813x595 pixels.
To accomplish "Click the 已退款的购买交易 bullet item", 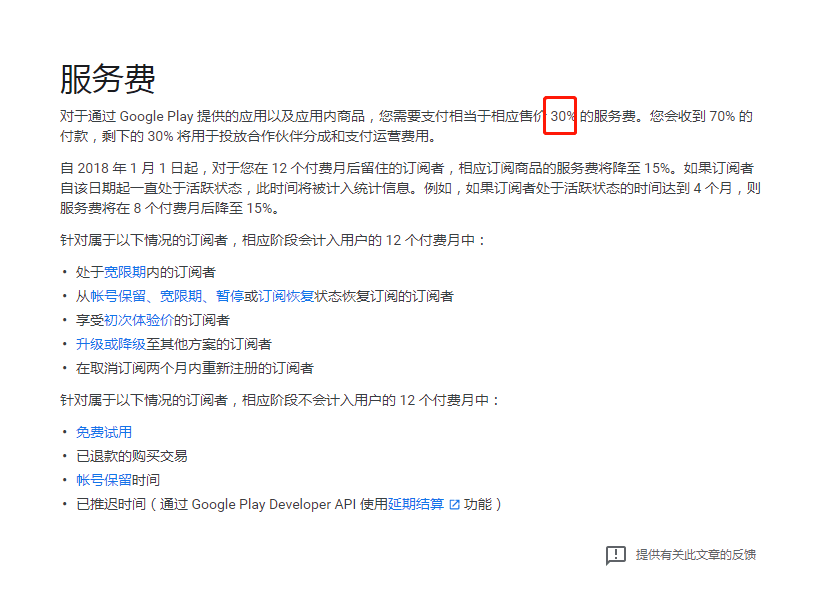I will (x=131, y=456).
